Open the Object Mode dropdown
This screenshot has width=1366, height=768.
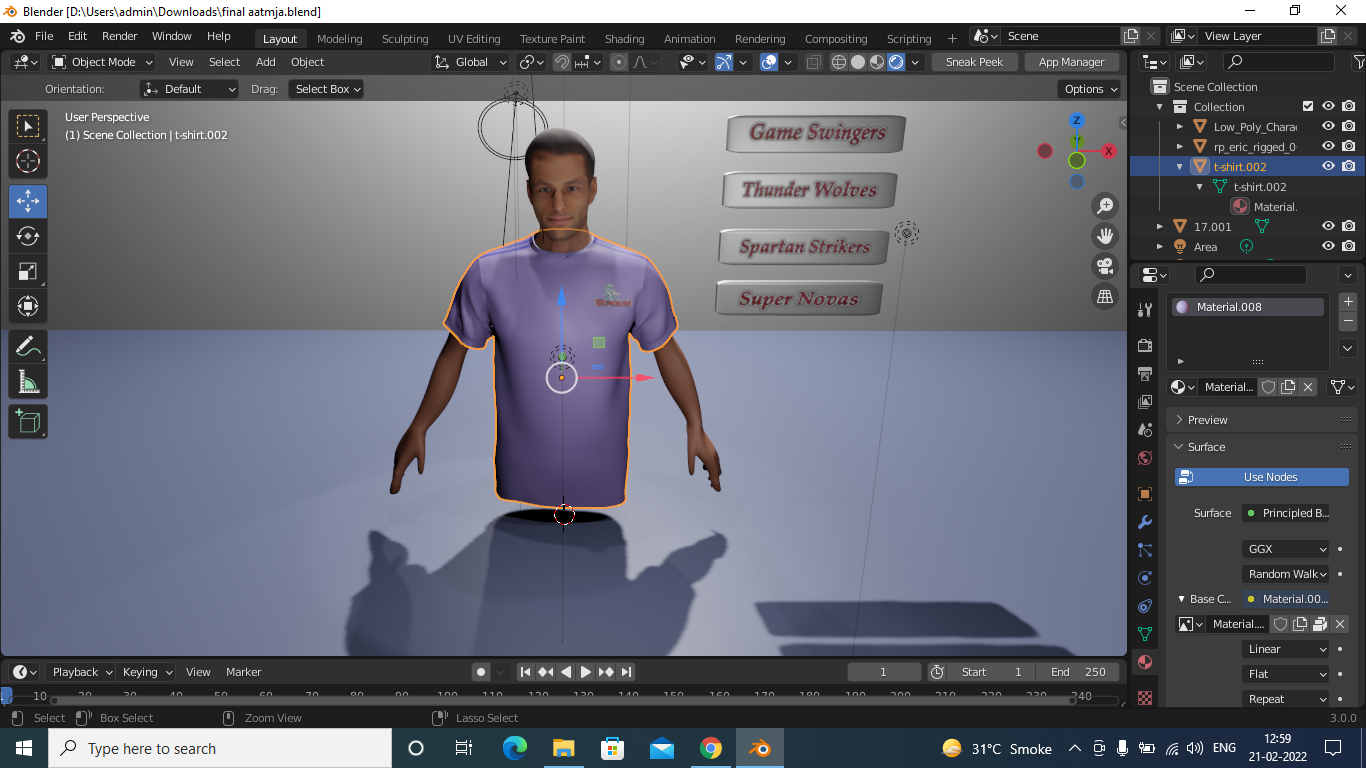[101, 62]
